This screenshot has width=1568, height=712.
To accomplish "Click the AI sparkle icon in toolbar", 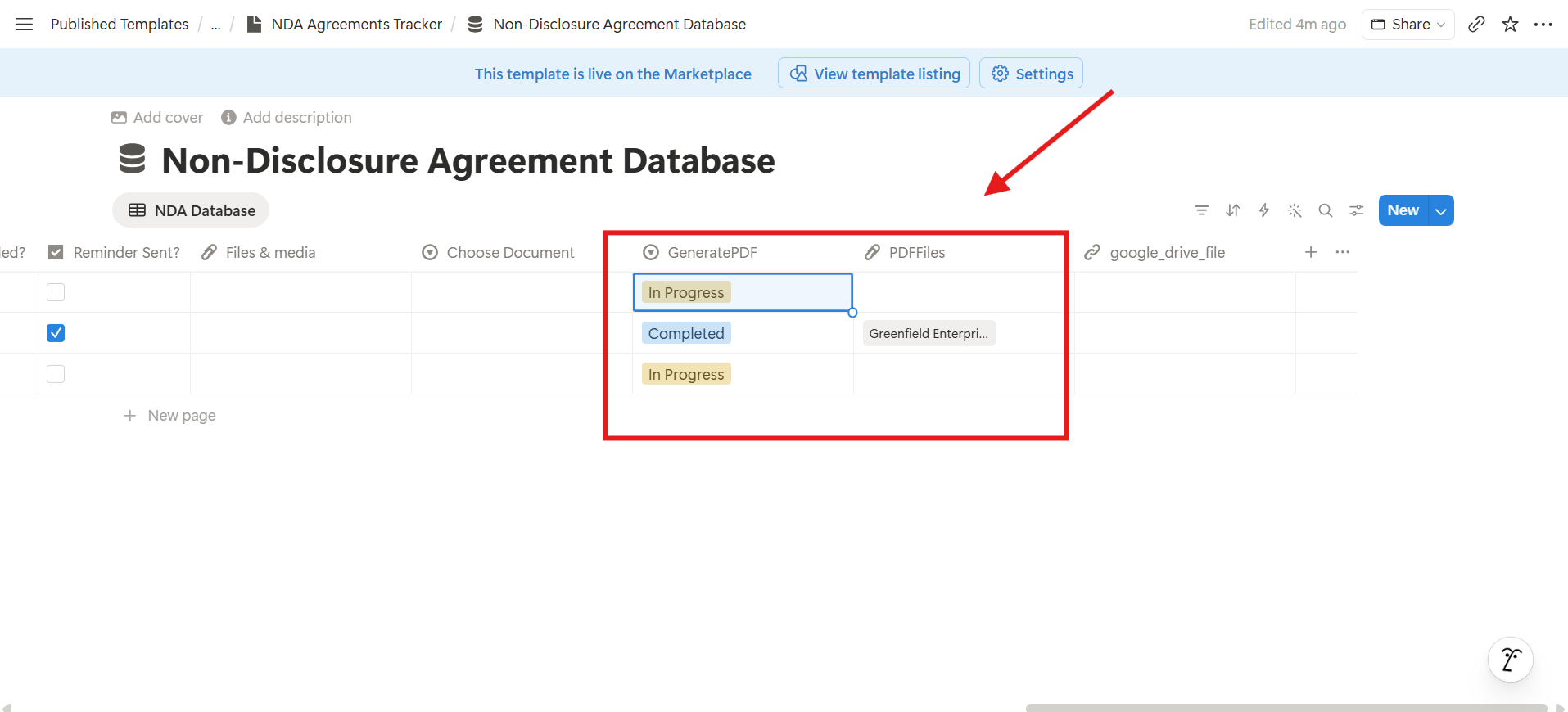I will point(1295,210).
